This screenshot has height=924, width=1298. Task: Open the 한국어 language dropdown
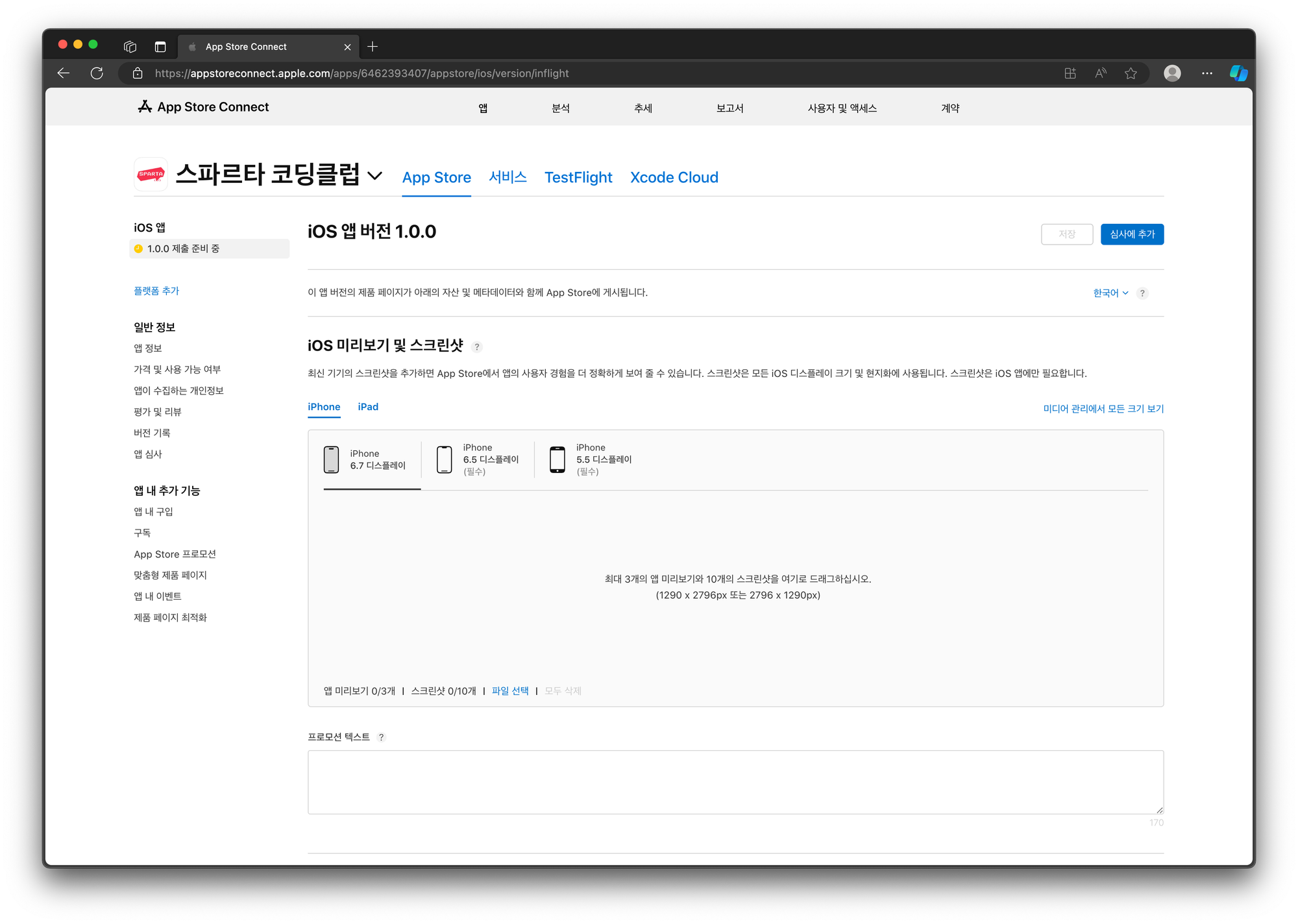coord(1110,293)
